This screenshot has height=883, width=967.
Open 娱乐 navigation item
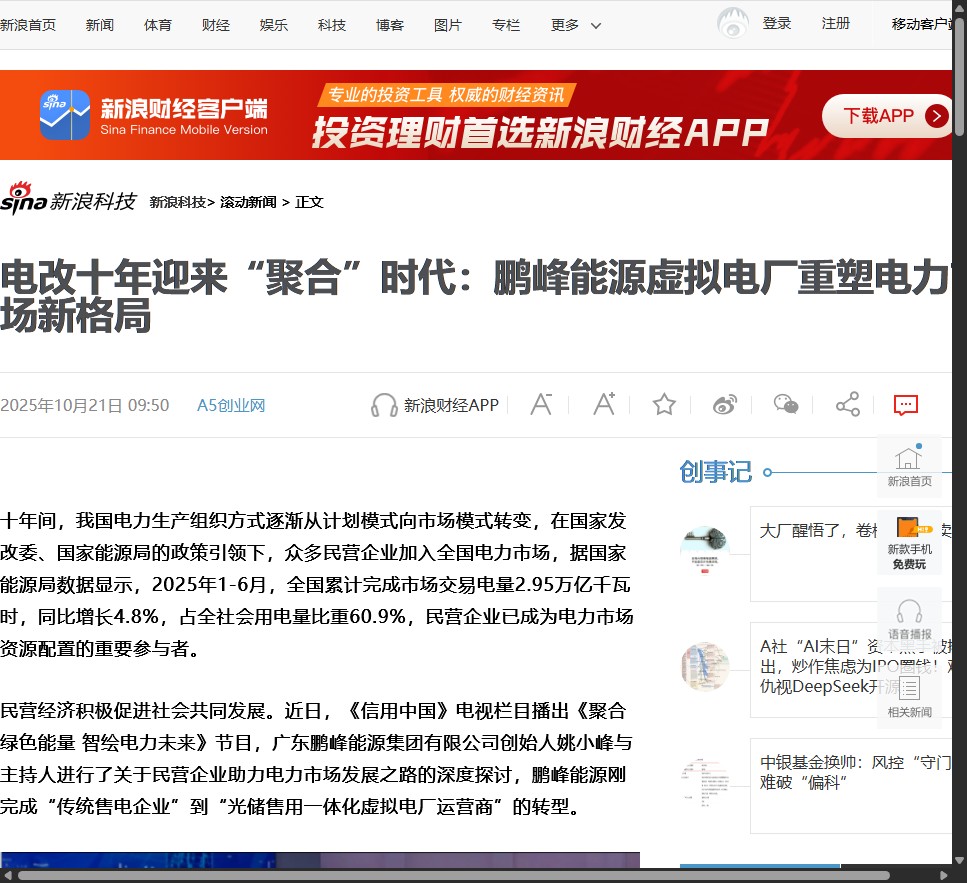pyautogui.click(x=274, y=25)
